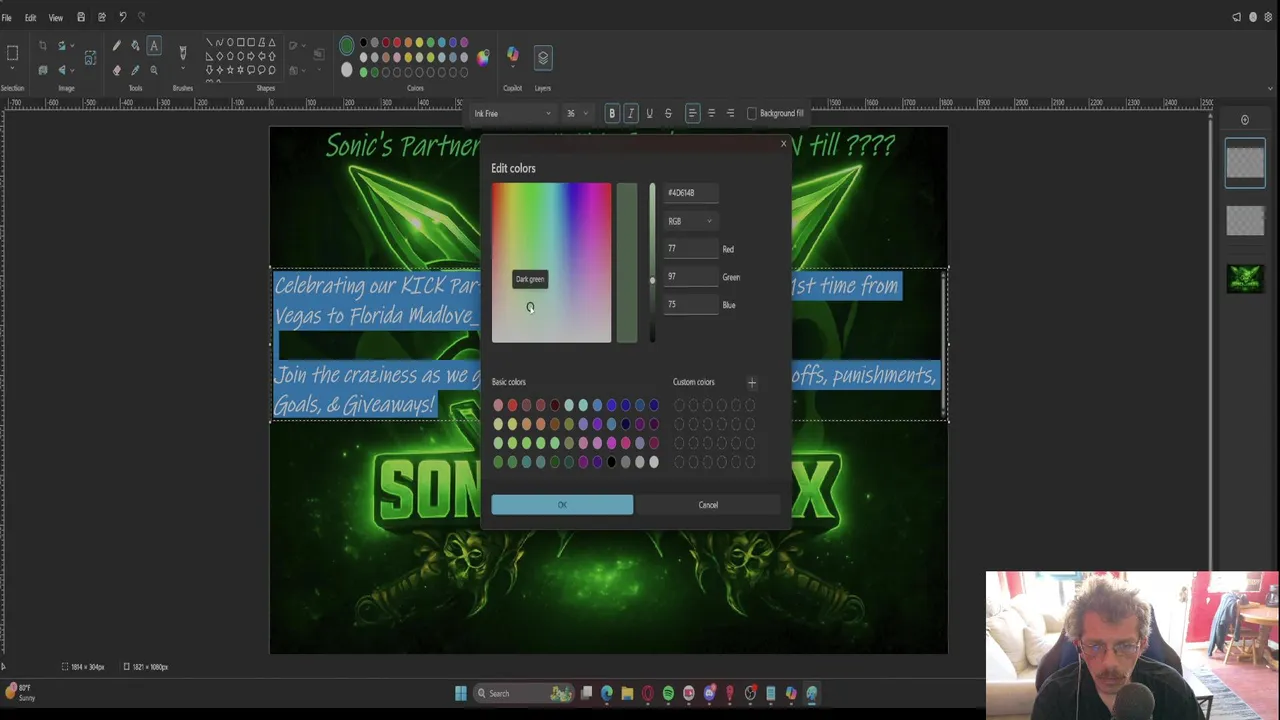1280x720 pixels.
Task: Select the green logo layer thumbnail
Action: coord(1245,278)
